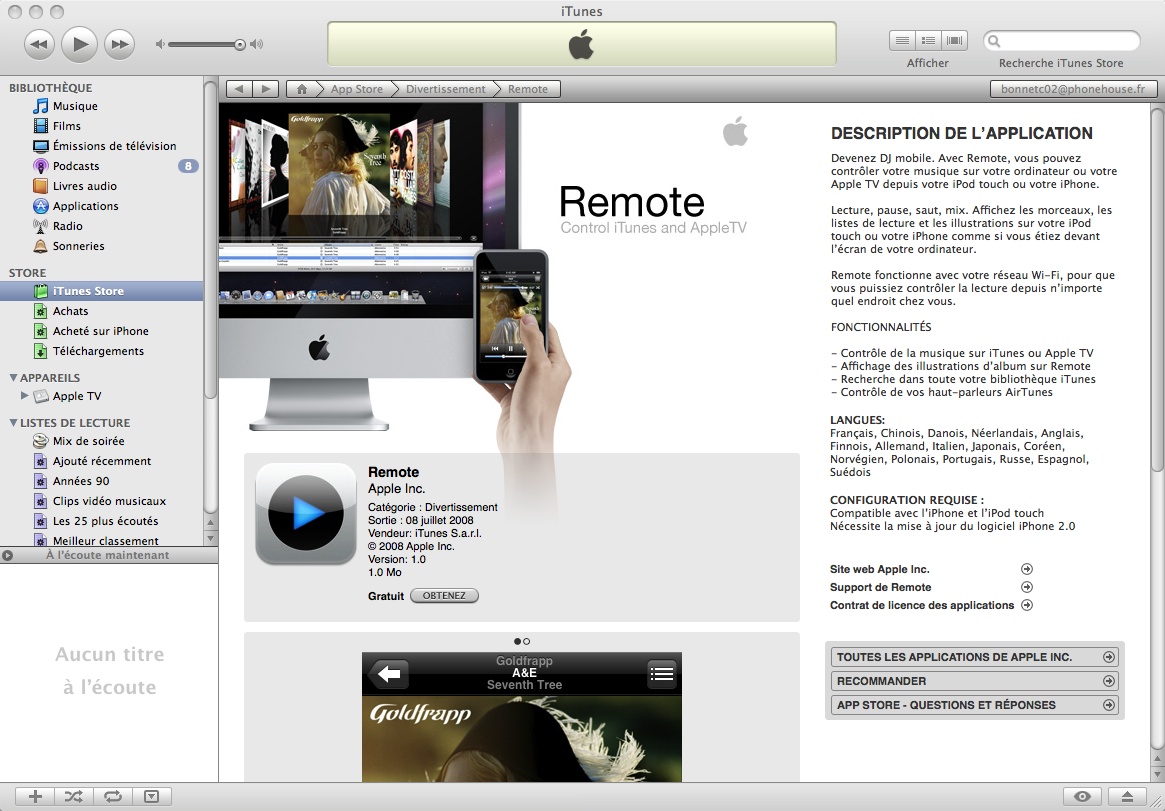Viewport: 1165px width, 811px height.
Task: Expand the Apple TV device
Action: coord(25,396)
